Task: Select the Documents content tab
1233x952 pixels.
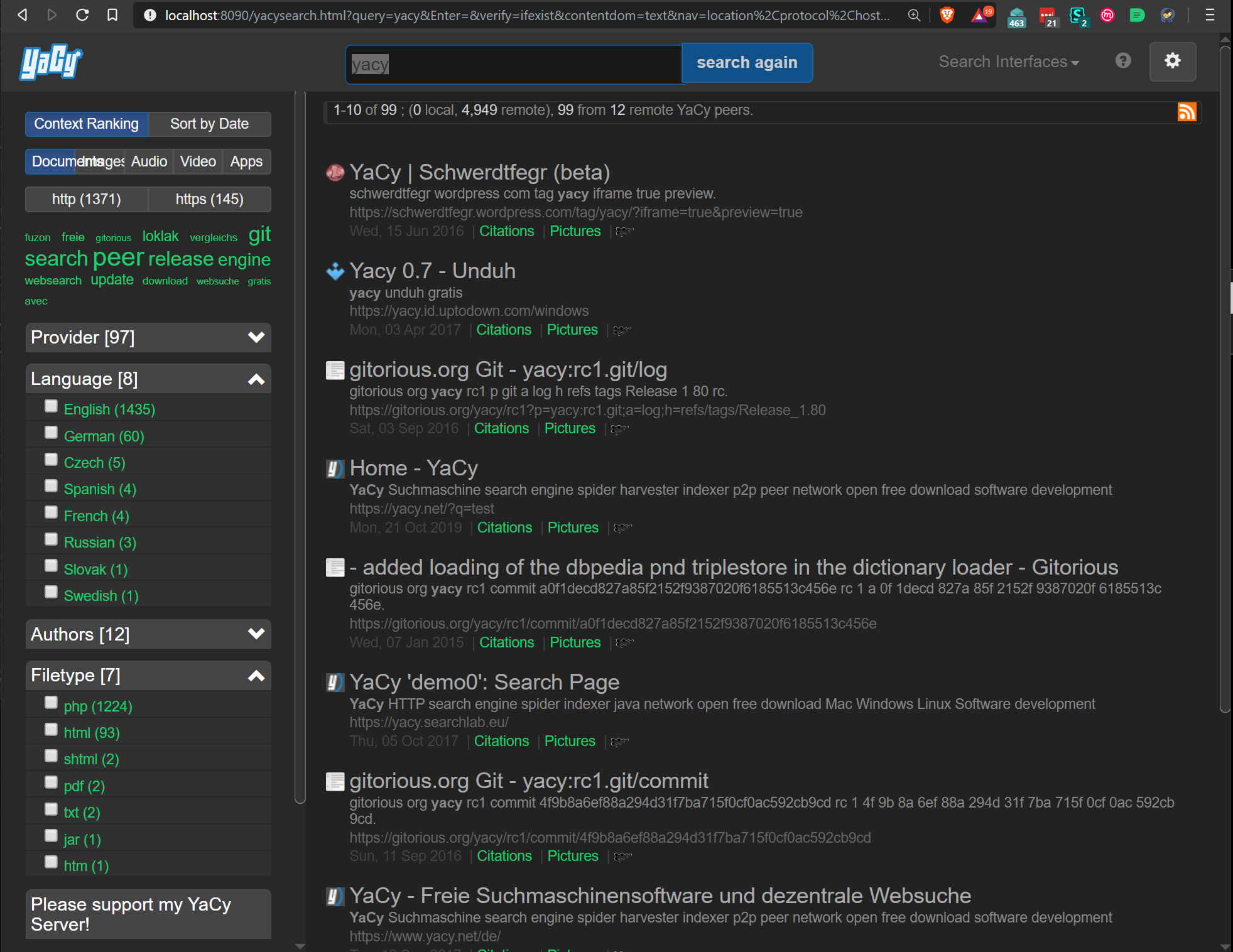Action: [x=50, y=161]
